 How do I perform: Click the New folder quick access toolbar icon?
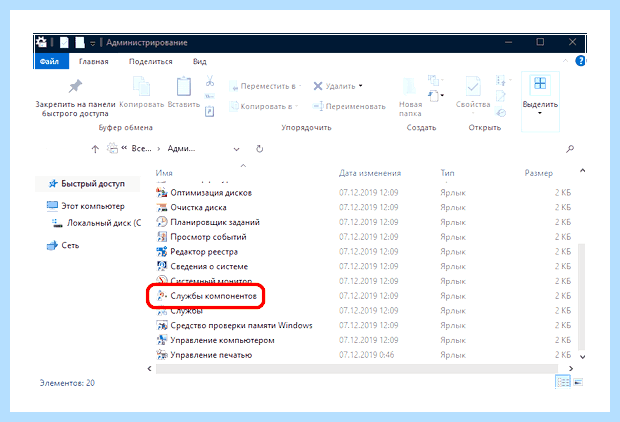pyautogui.click(x=80, y=42)
